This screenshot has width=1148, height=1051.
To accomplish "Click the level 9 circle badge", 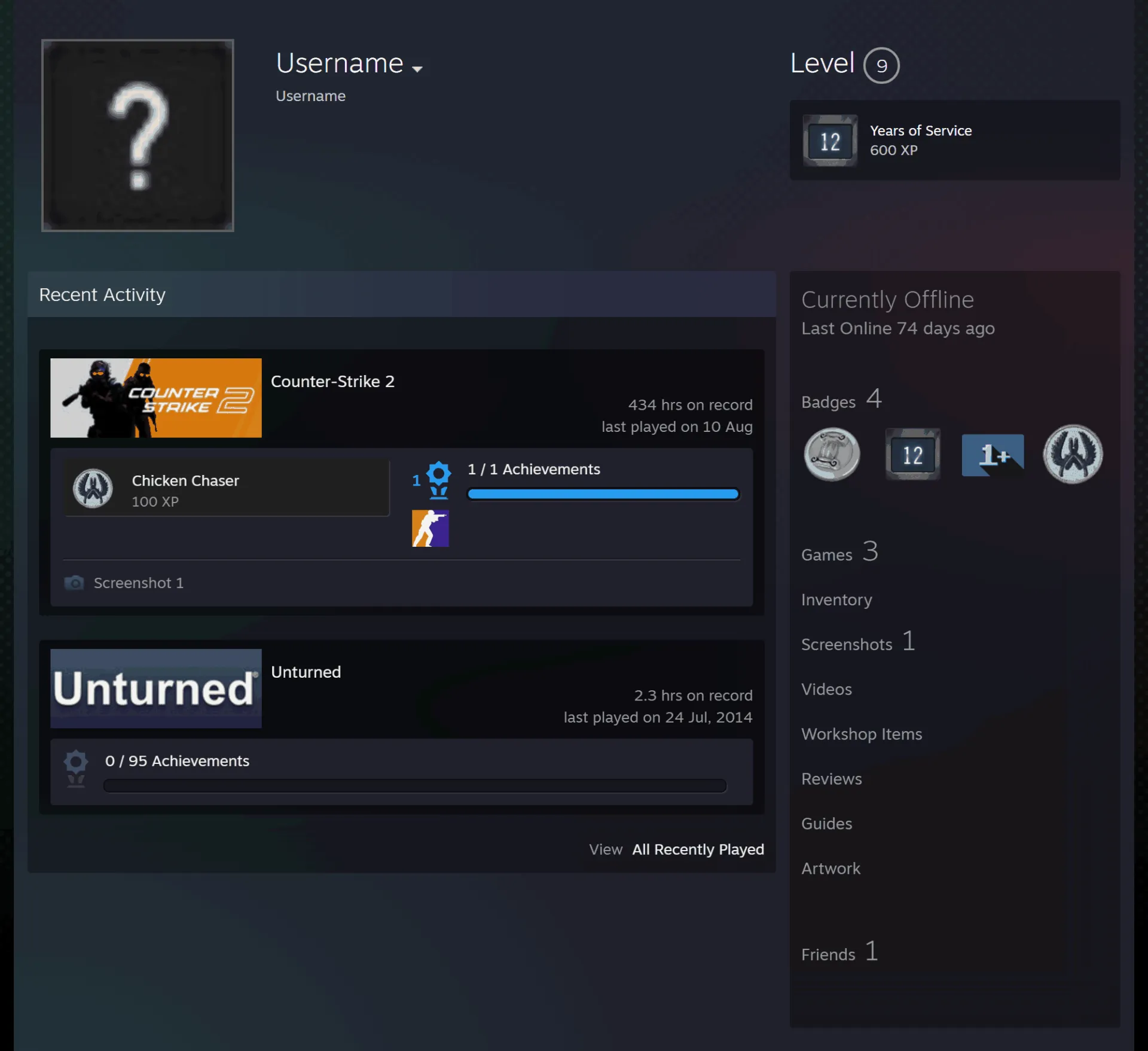I will coord(881,65).
